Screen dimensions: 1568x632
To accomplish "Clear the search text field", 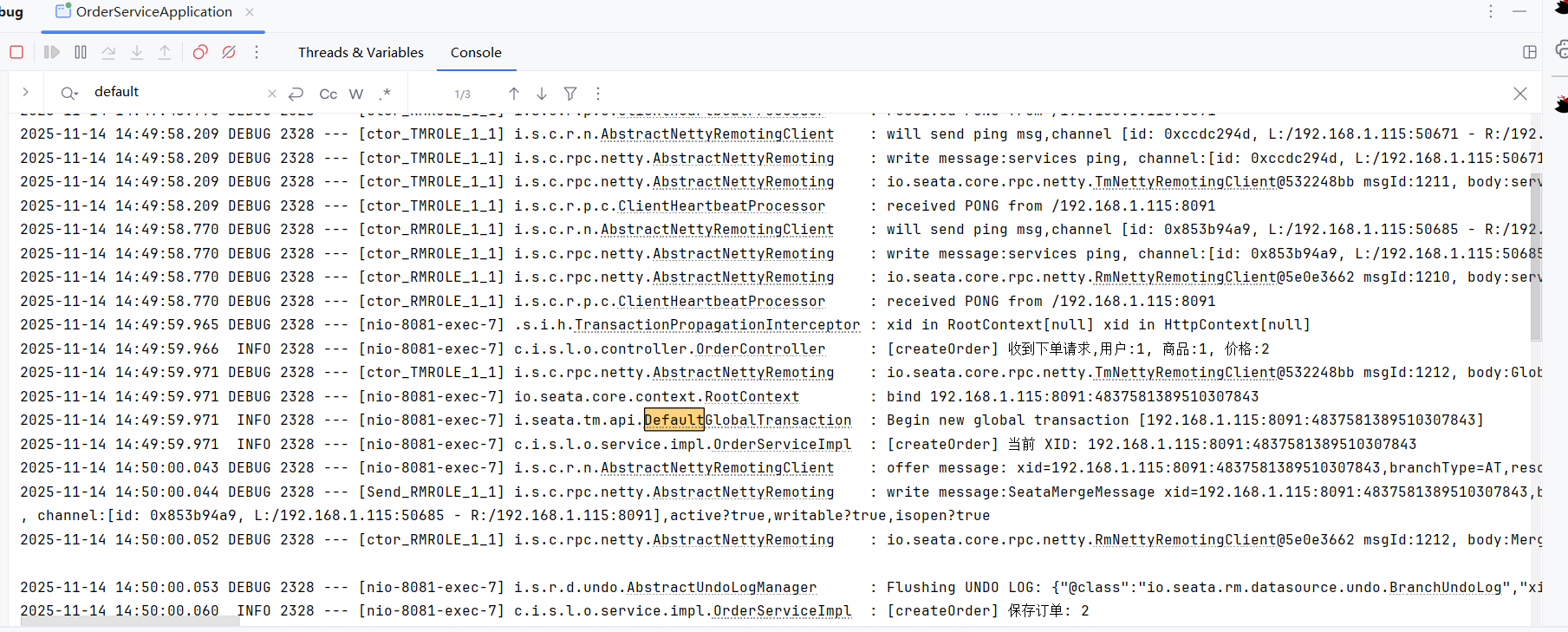I will pyautogui.click(x=272, y=93).
